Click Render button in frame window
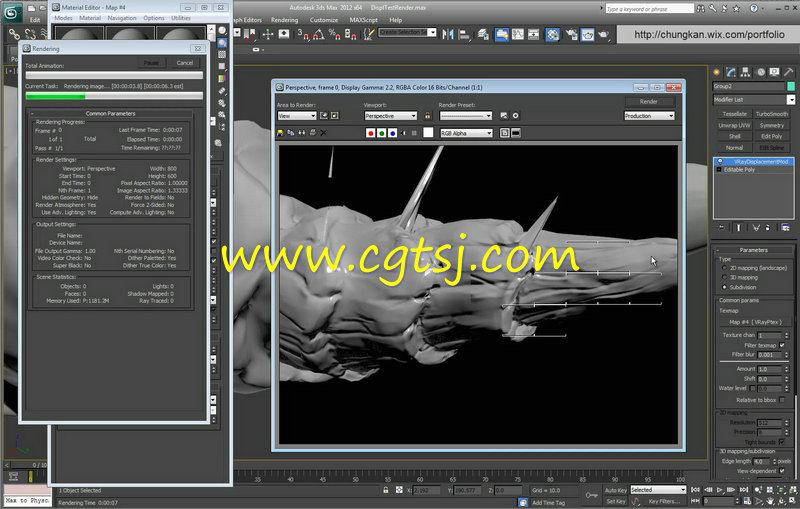This screenshot has width=800, height=509. click(x=648, y=101)
